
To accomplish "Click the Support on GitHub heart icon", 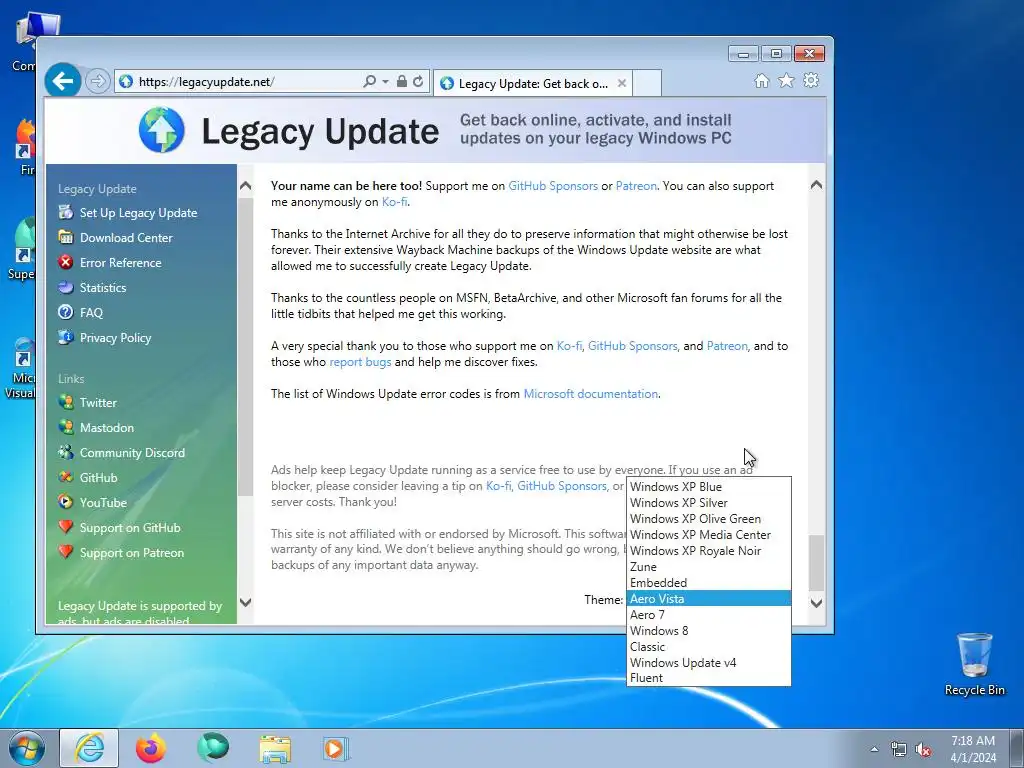I will click(x=65, y=527).
